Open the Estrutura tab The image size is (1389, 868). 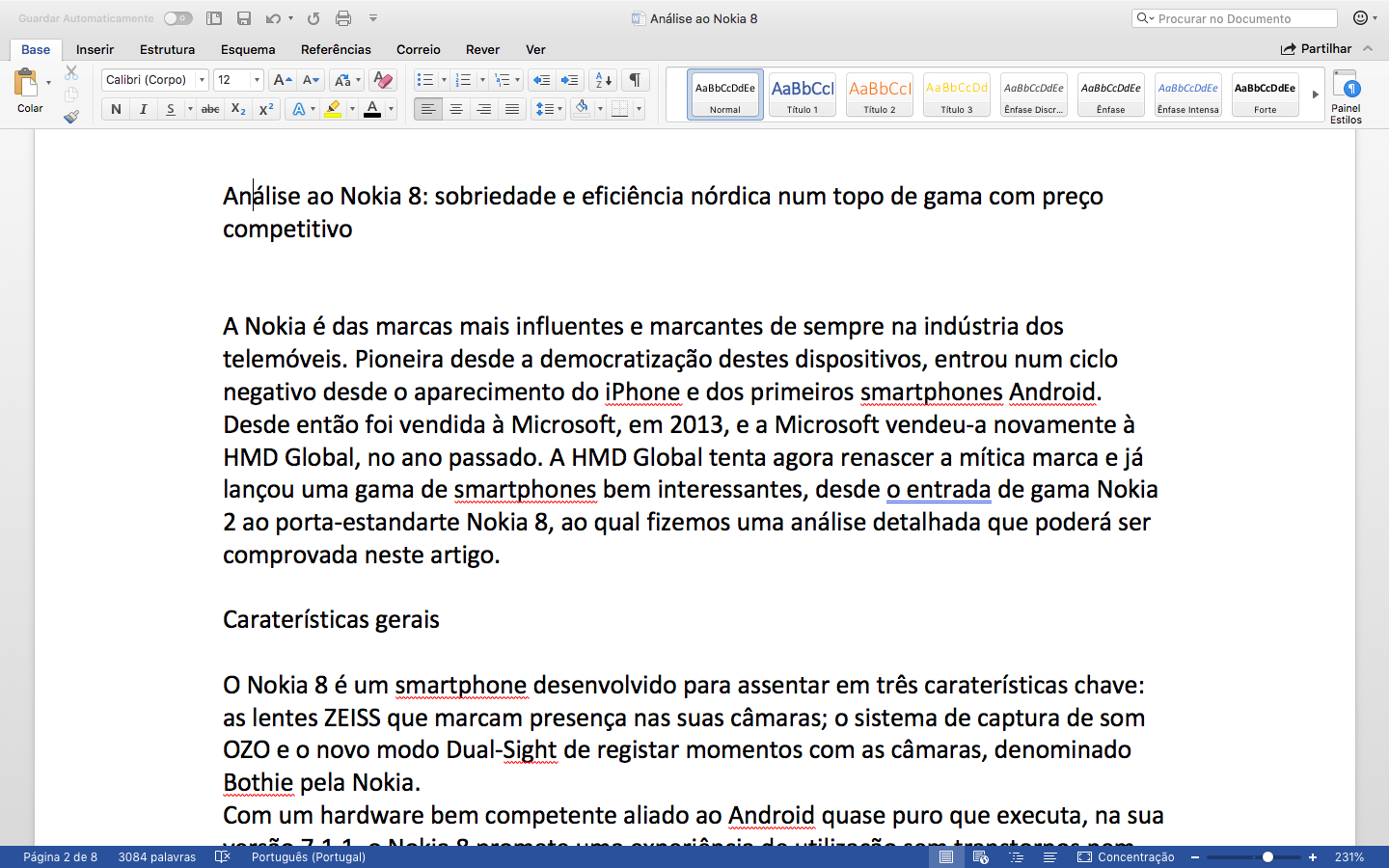coord(167,49)
